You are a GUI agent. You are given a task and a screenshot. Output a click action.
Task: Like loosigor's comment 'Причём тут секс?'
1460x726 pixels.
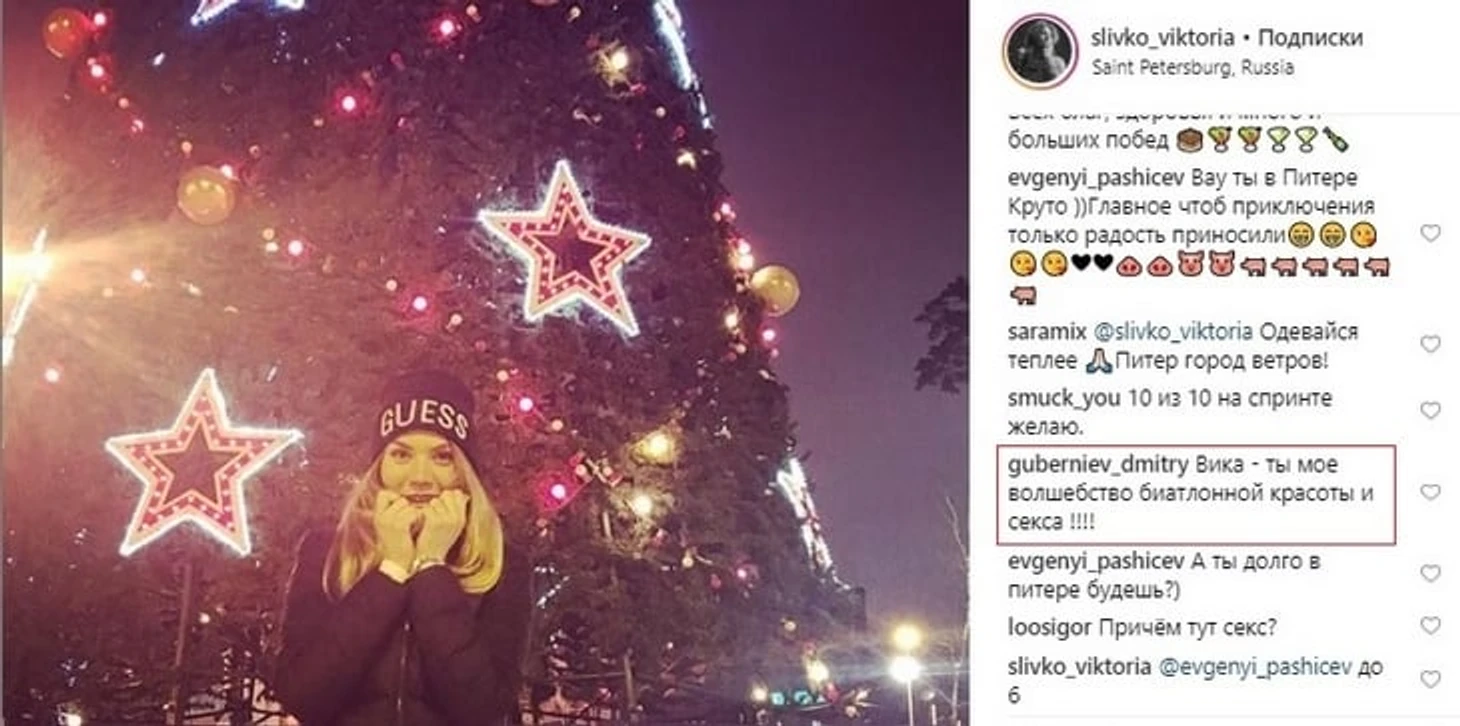1430,626
